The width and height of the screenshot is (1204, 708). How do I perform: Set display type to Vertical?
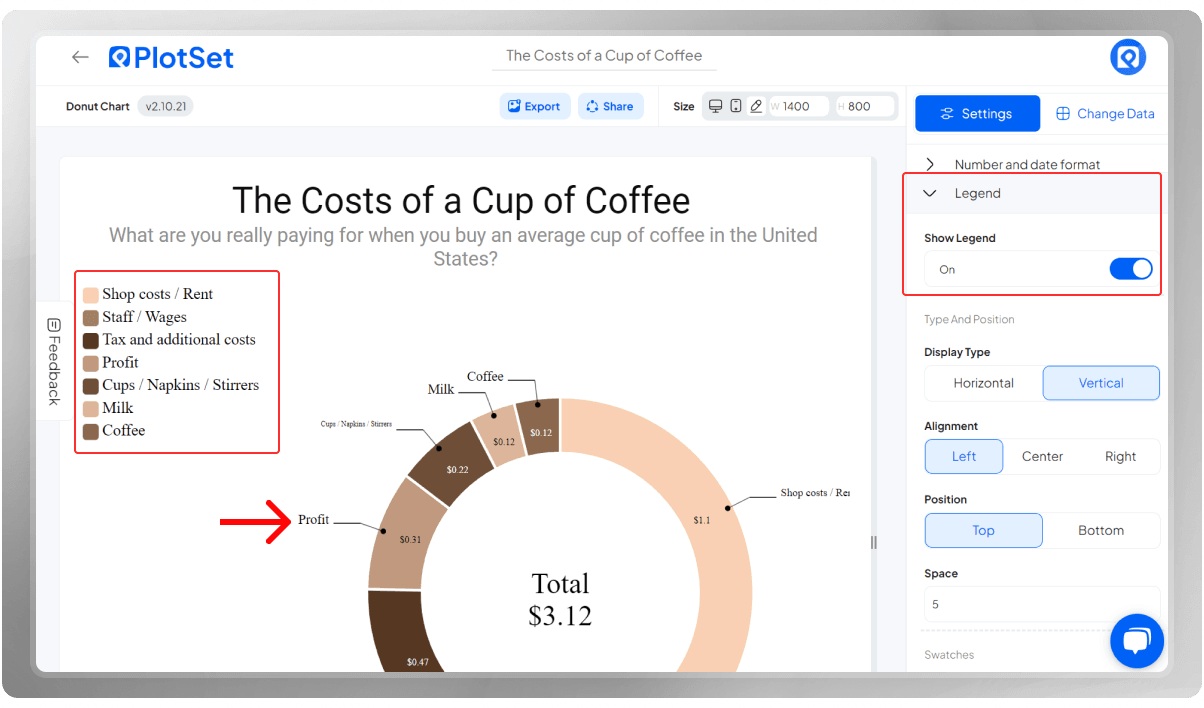pyautogui.click(x=1101, y=383)
